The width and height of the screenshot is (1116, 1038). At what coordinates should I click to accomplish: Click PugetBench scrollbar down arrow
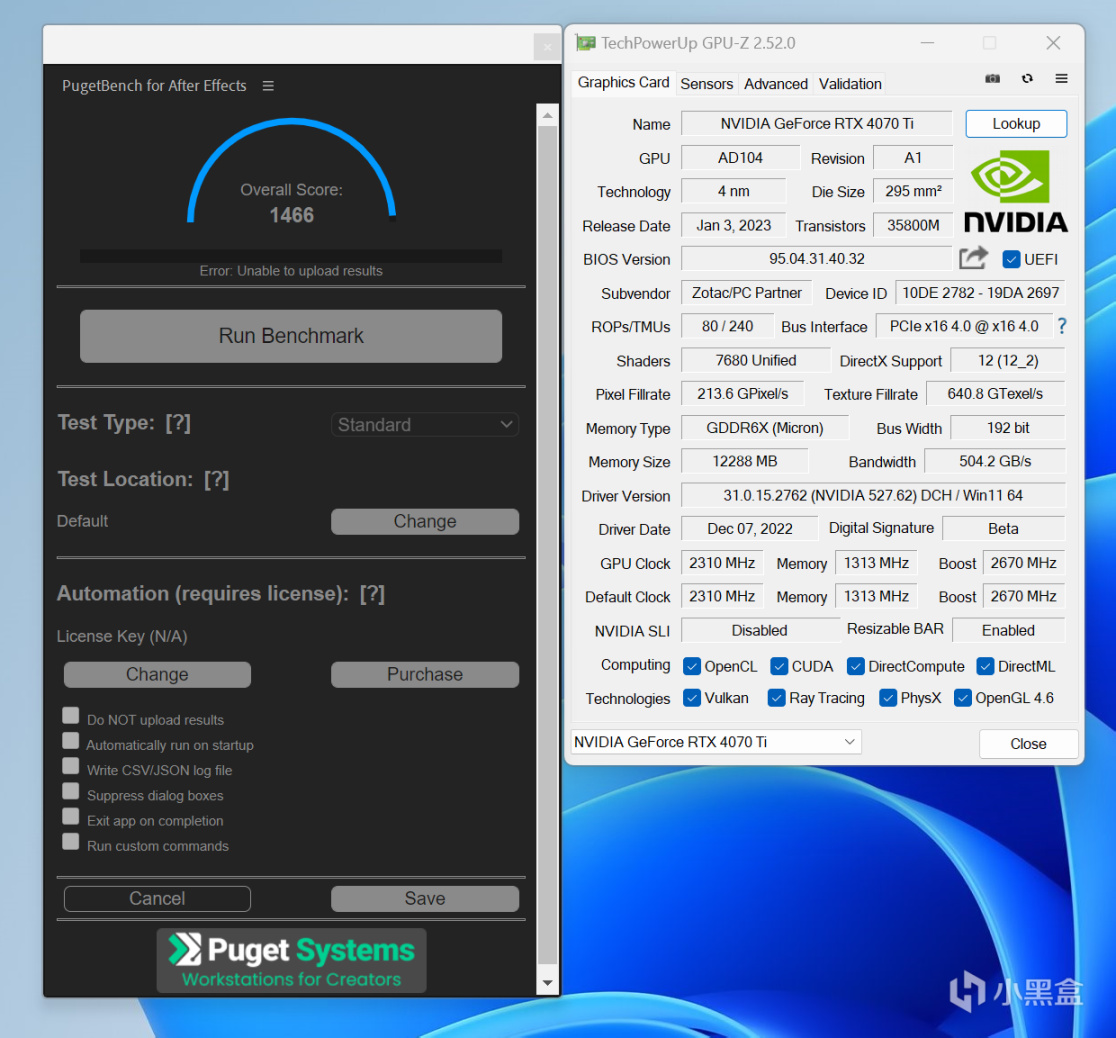(547, 983)
